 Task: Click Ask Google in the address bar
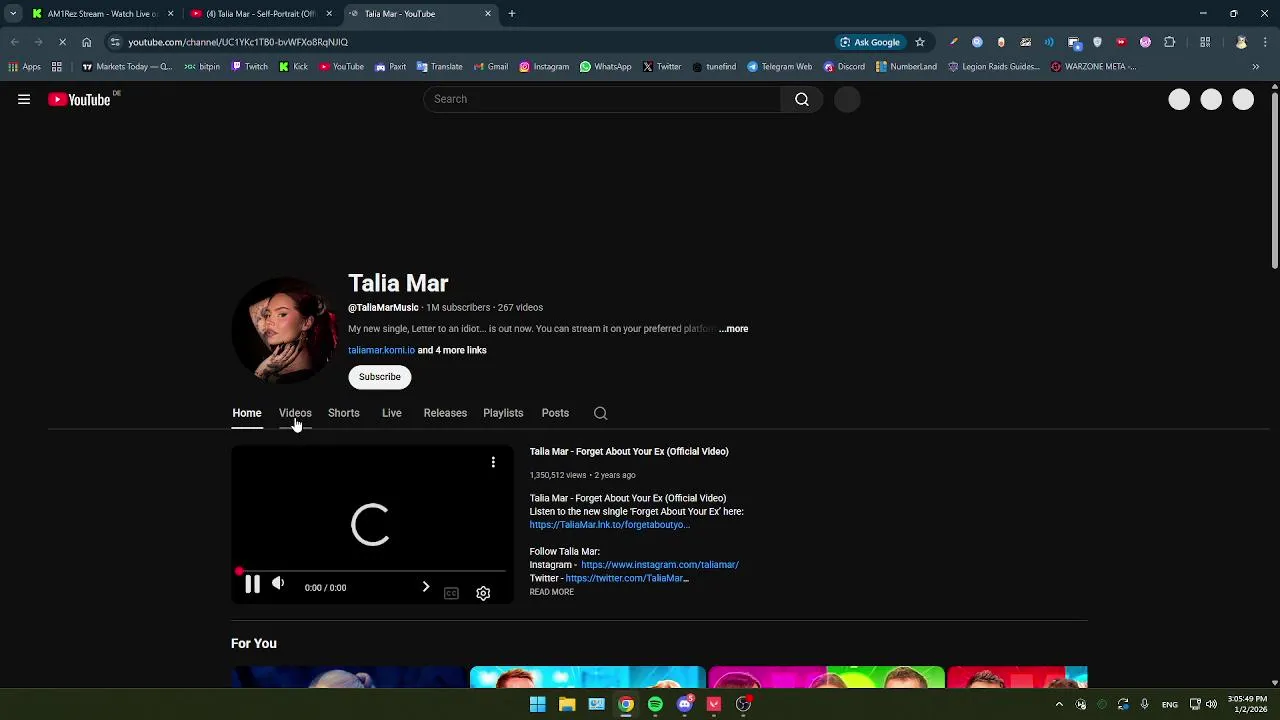(x=870, y=42)
